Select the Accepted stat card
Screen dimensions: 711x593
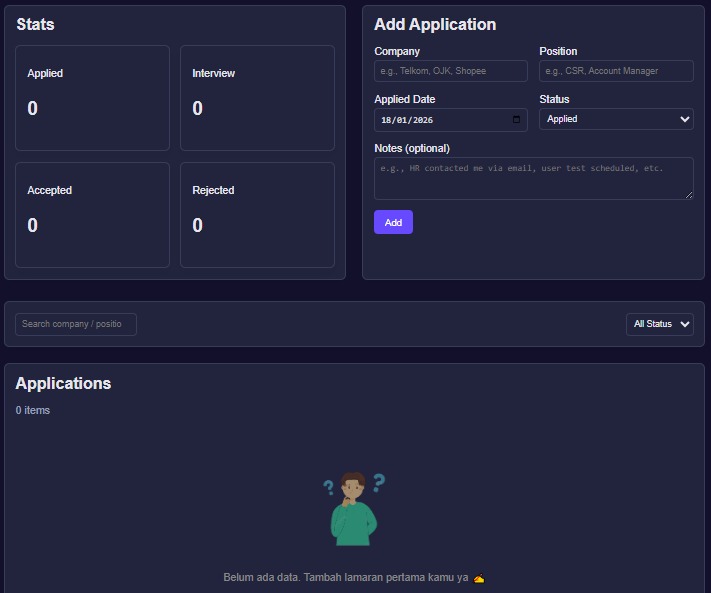[x=93, y=215]
